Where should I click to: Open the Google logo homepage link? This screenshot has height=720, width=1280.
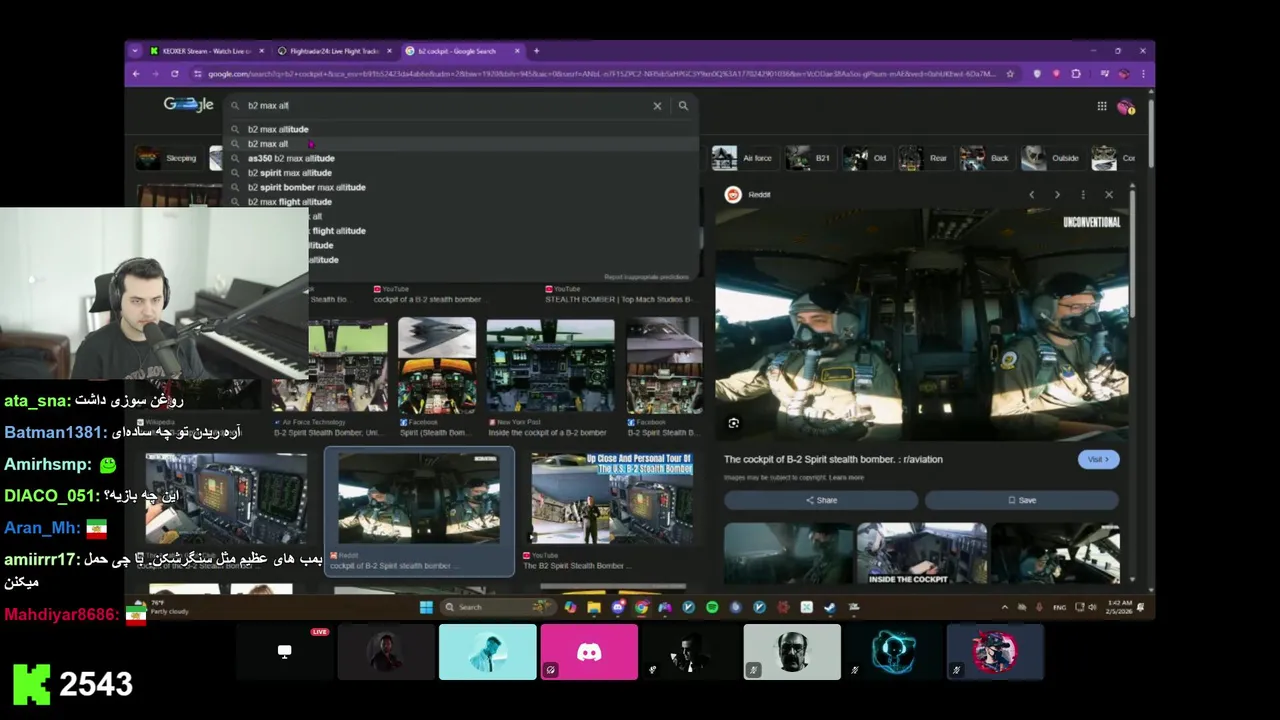(x=188, y=105)
